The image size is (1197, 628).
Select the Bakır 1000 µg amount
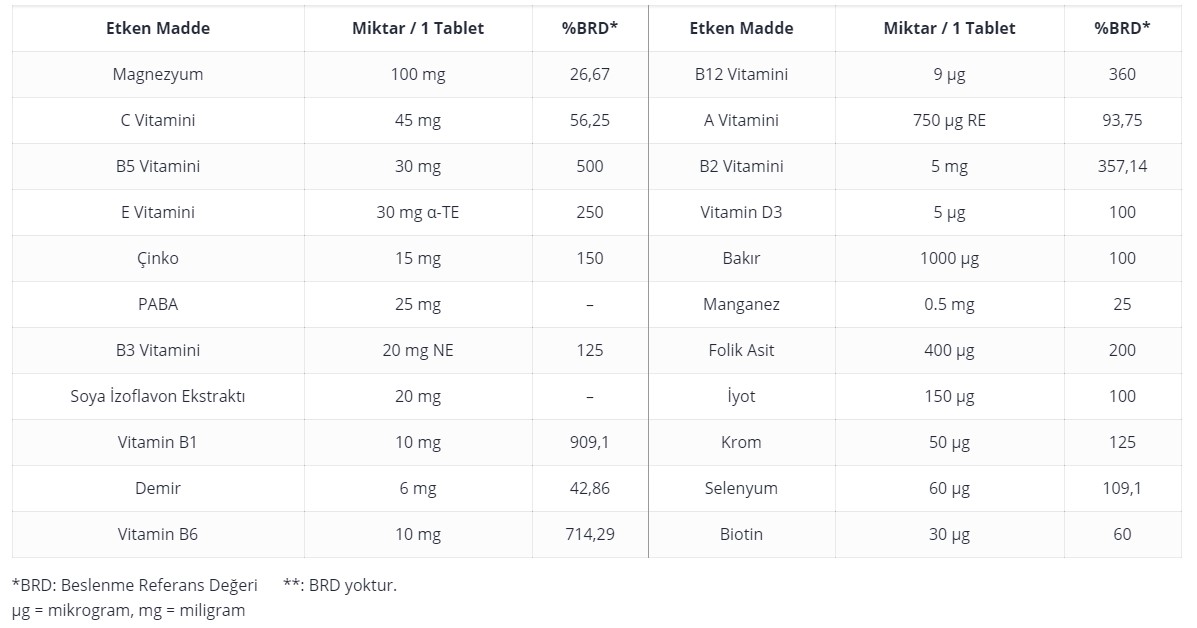click(949, 258)
